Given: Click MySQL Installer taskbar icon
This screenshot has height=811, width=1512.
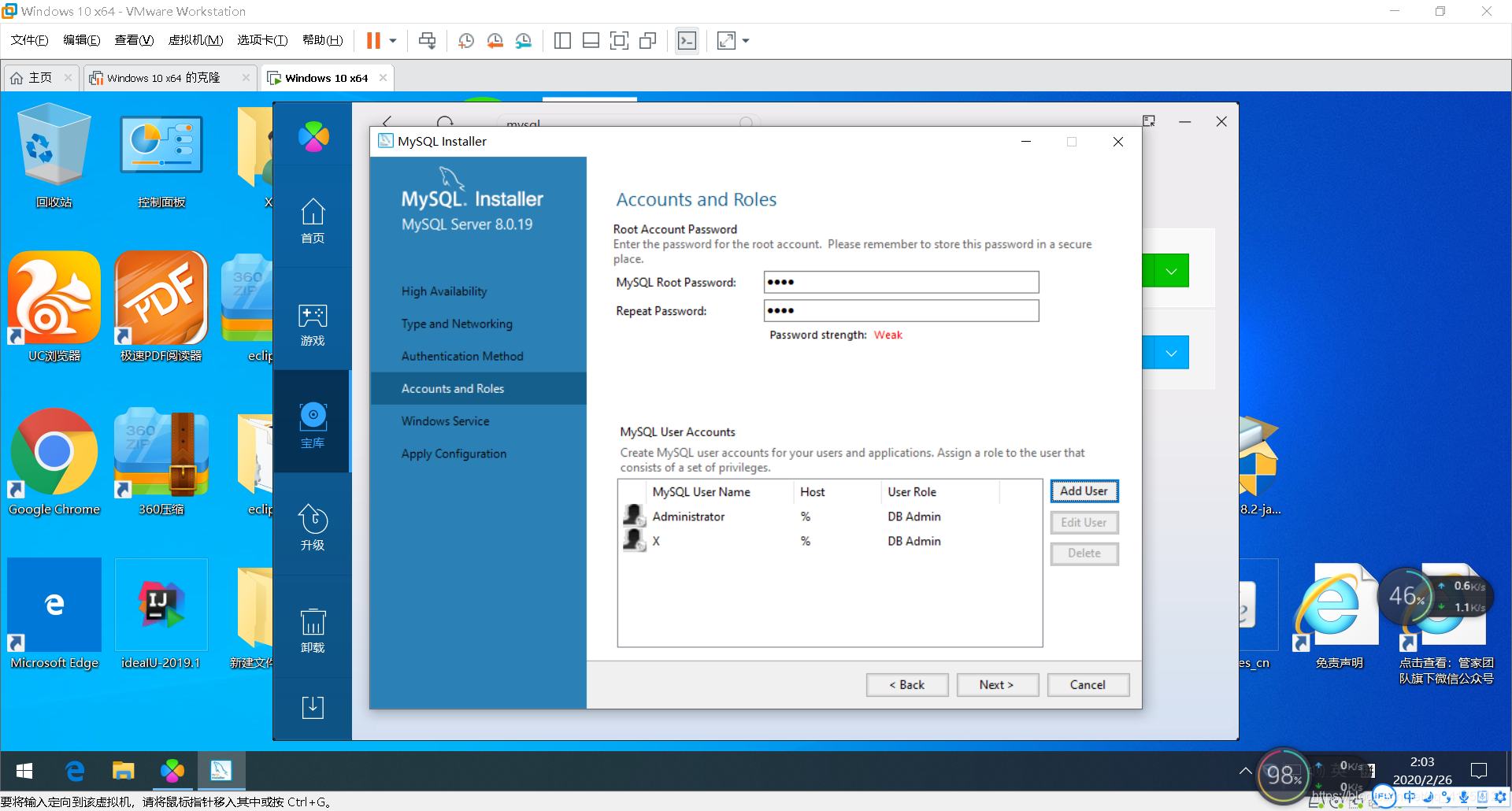Looking at the screenshot, I should click(x=221, y=771).
